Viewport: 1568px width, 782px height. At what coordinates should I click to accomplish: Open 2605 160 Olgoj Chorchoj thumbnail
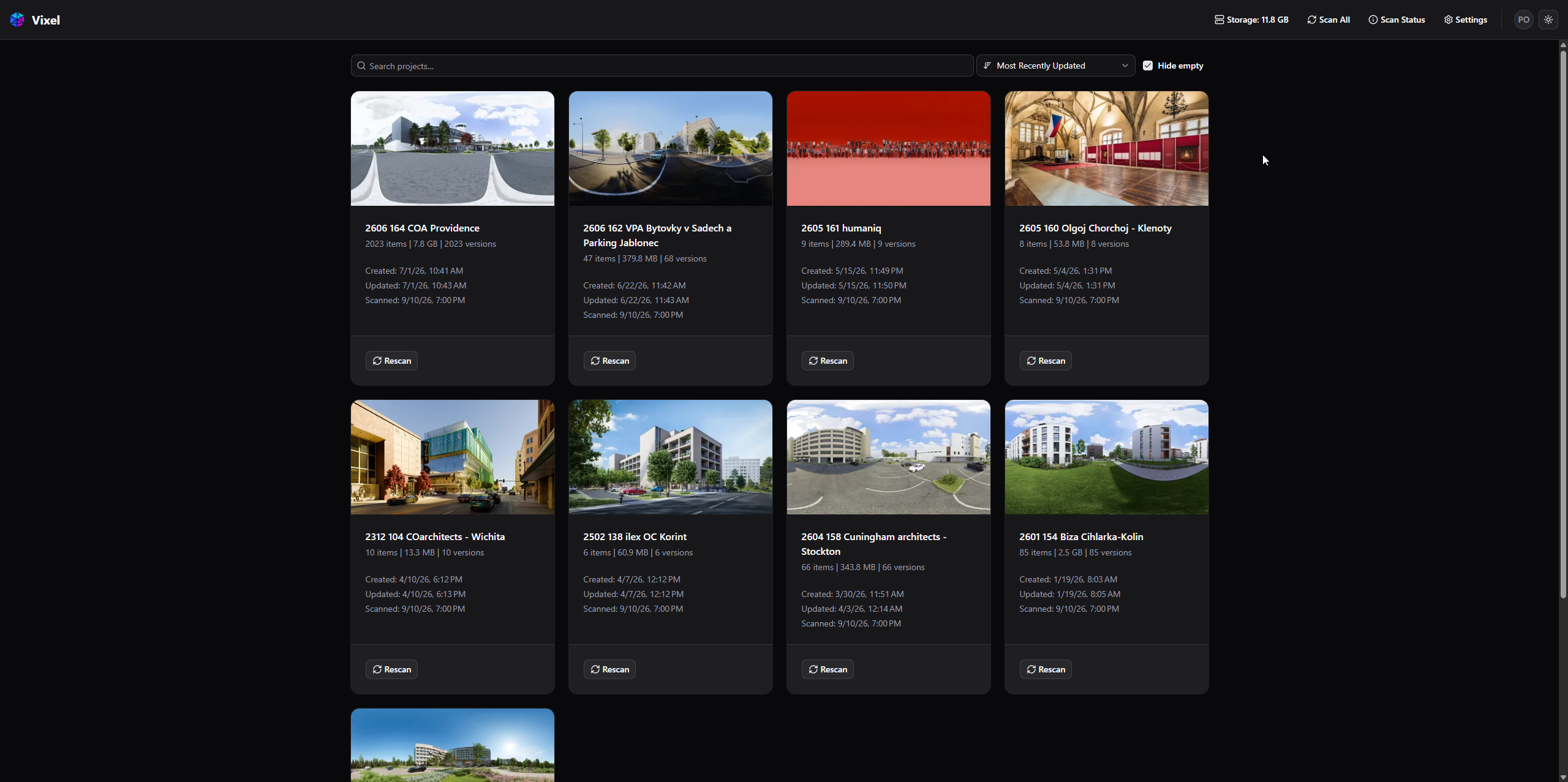tap(1107, 148)
